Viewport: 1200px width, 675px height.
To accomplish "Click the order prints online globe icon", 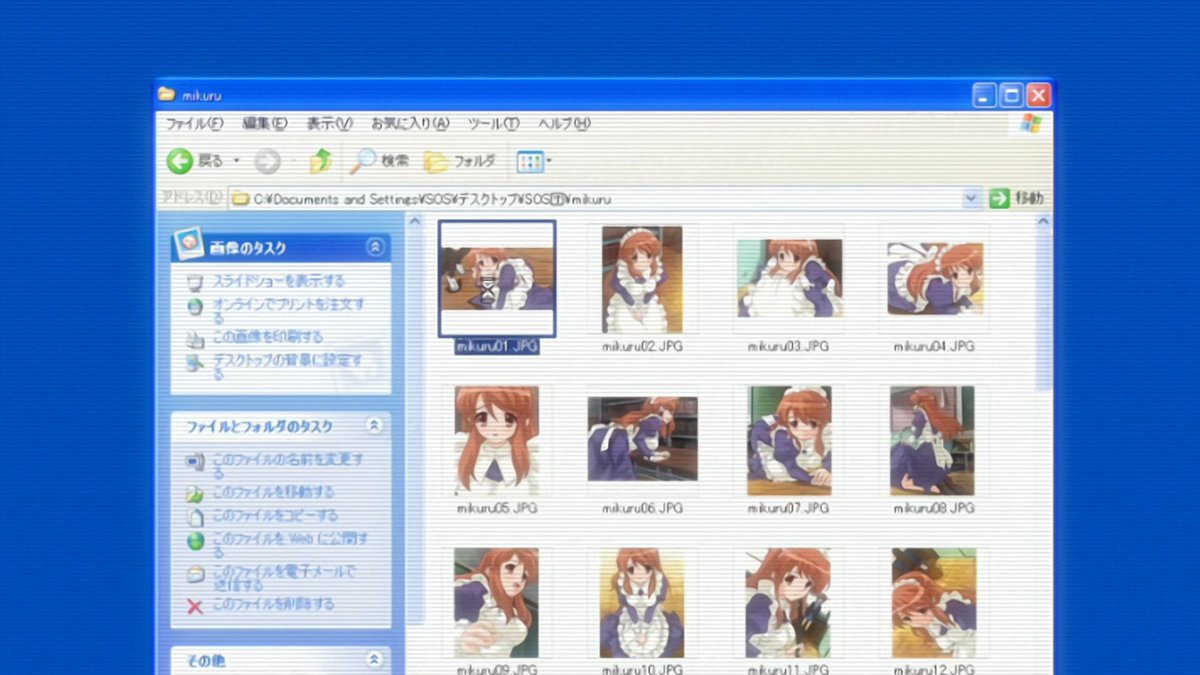I will pos(196,306).
